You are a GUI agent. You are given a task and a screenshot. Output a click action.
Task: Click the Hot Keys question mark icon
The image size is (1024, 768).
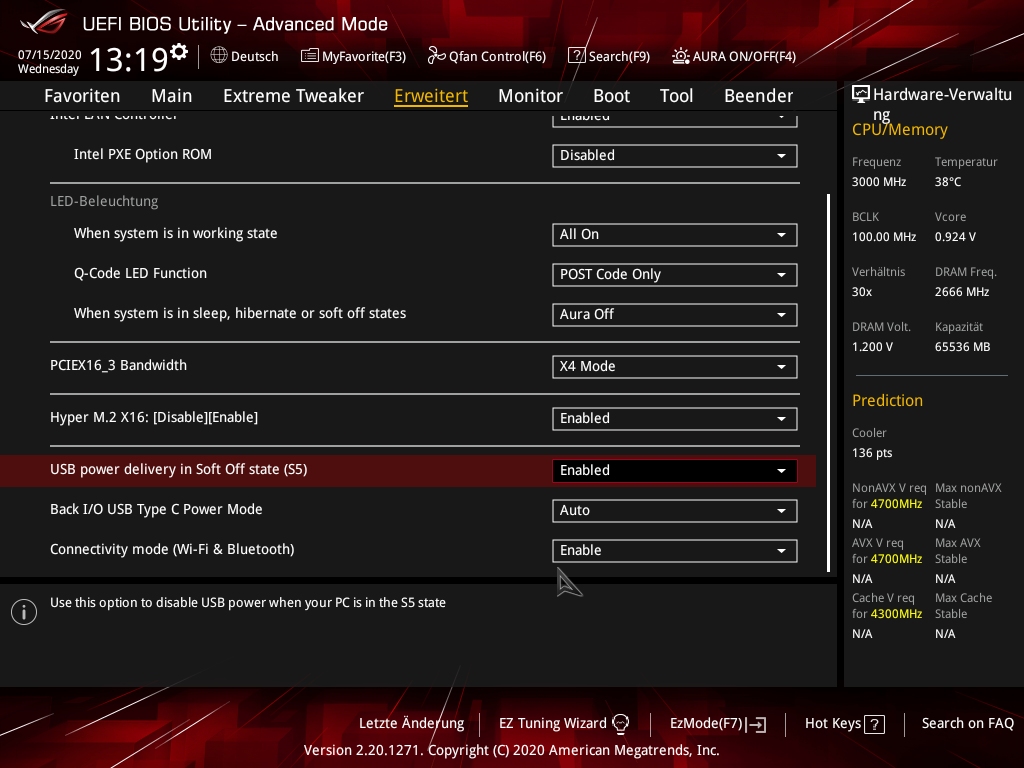click(x=874, y=724)
